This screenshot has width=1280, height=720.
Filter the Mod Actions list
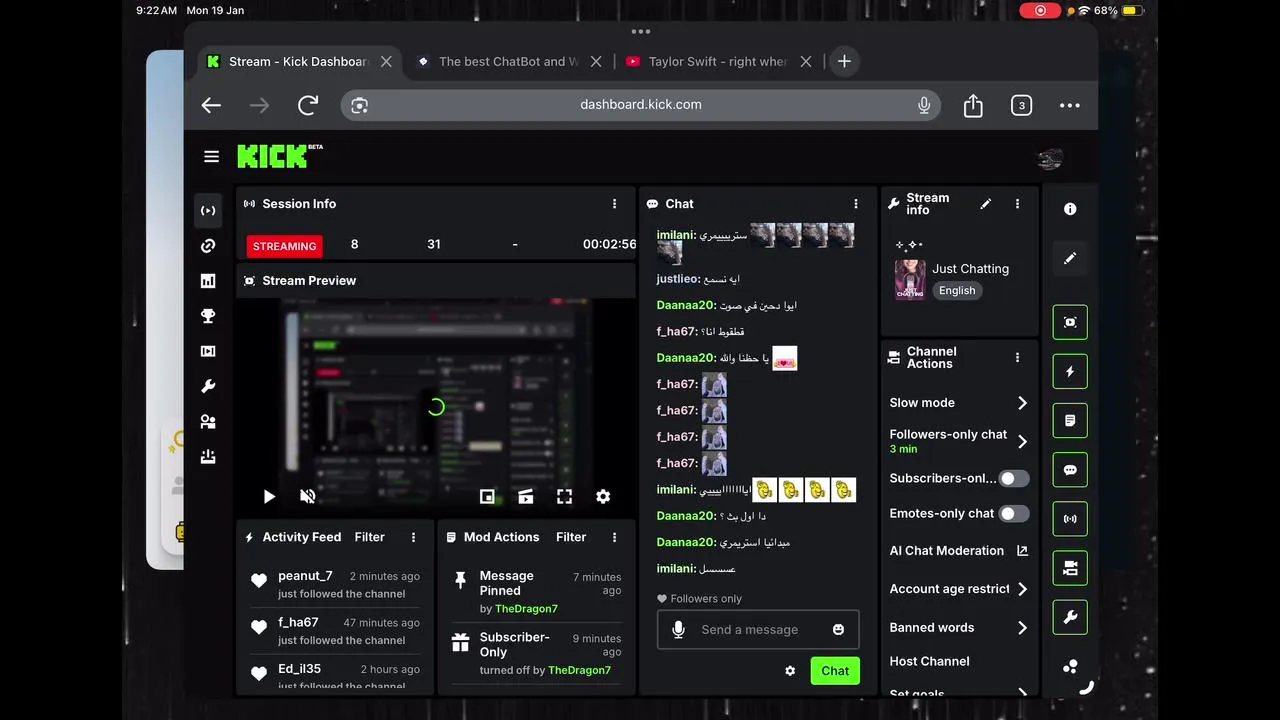571,537
